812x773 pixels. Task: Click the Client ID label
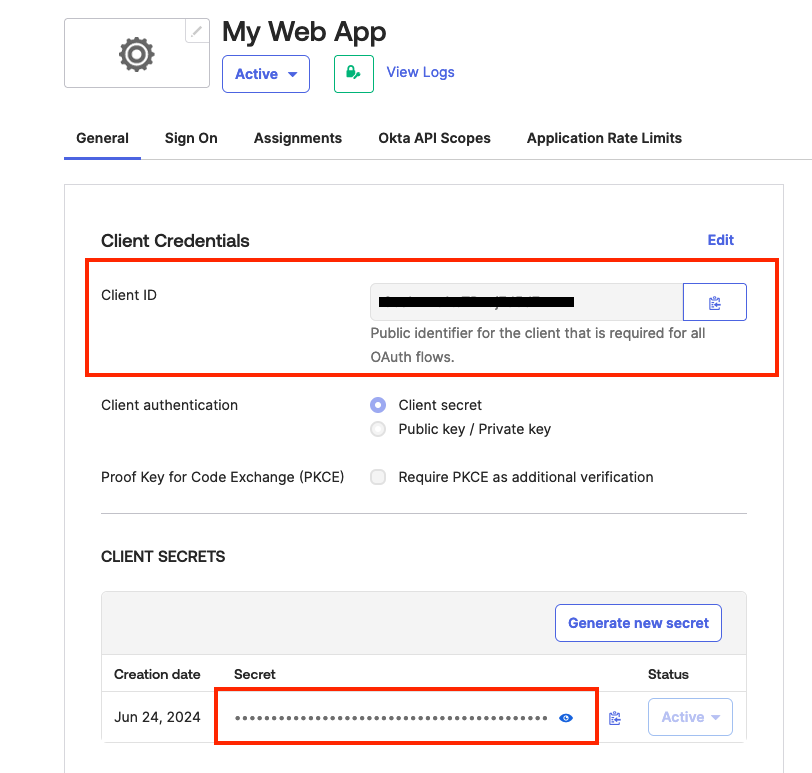point(129,295)
